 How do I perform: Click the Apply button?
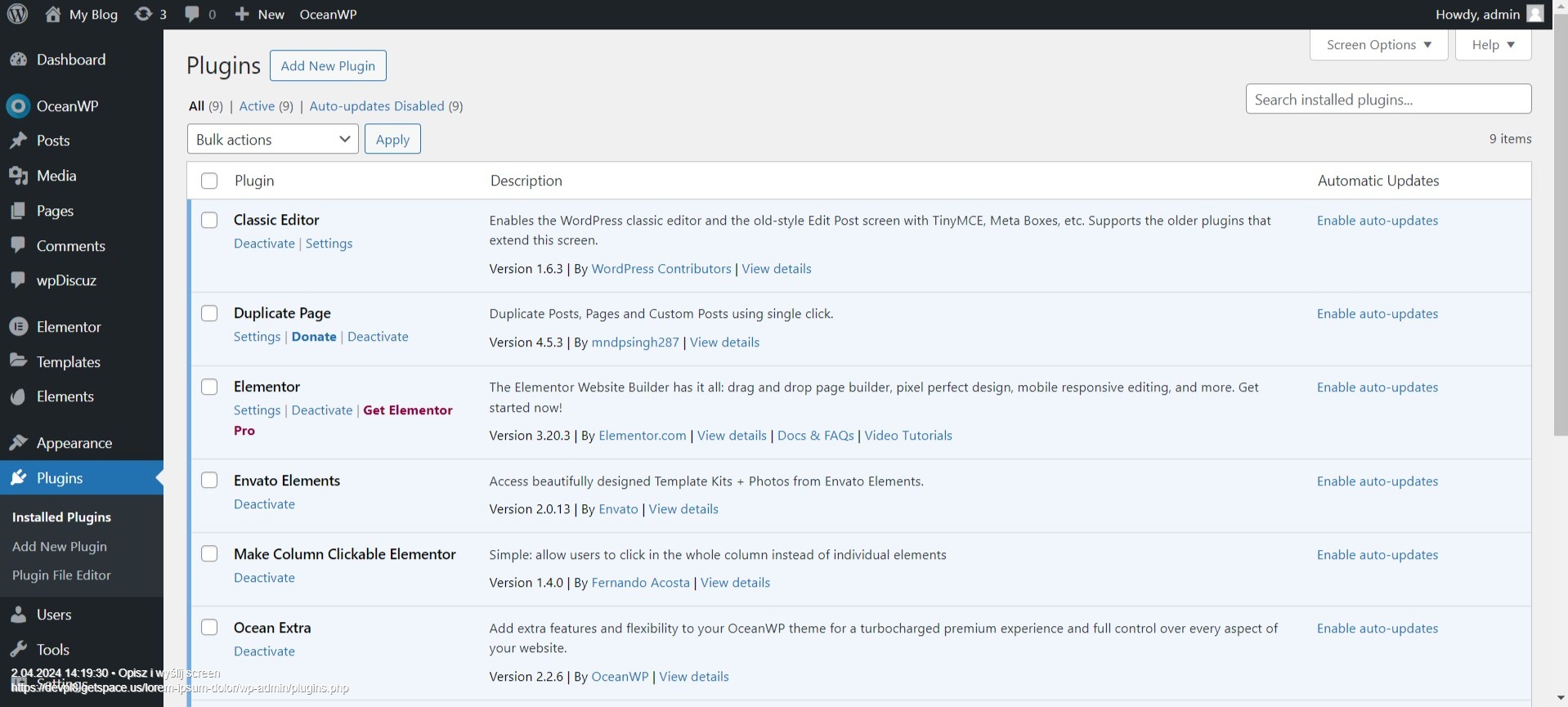pyautogui.click(x=392, y=139)
